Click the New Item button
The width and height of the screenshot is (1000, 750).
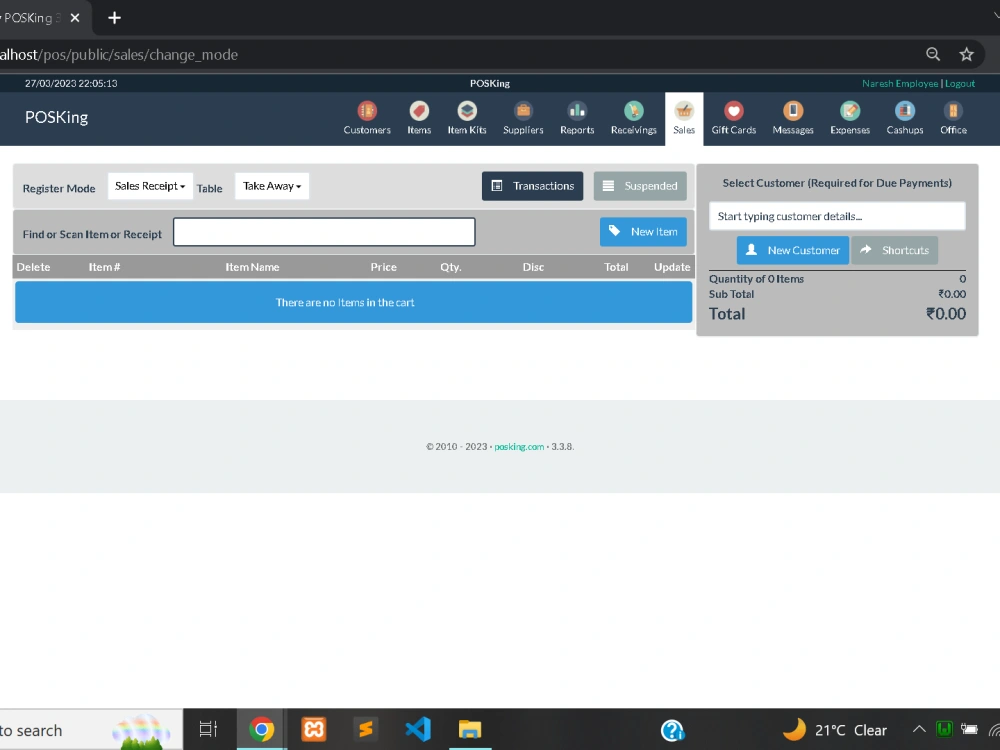[x=643, y=232]
